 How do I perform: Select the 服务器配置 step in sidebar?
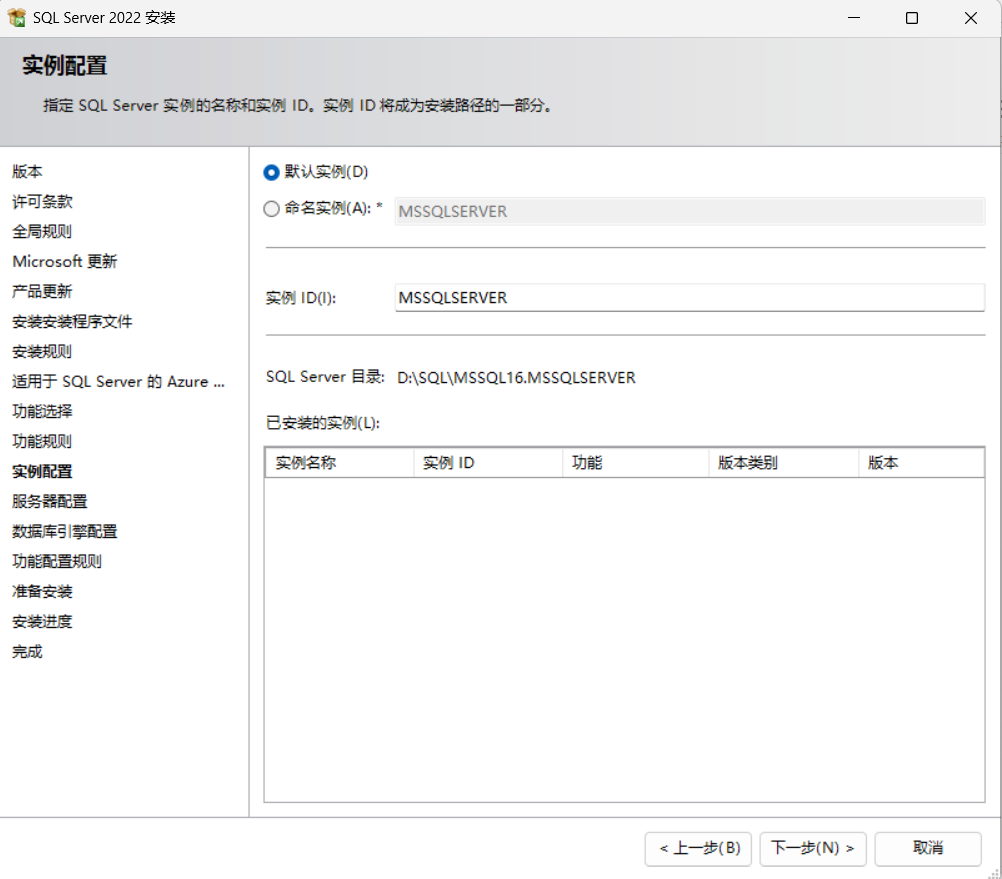tap(50, 502)
